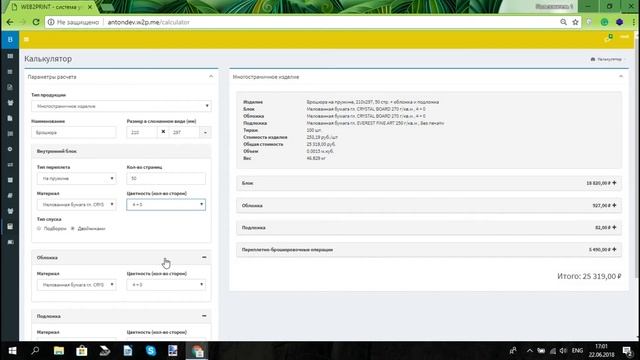Select the Двойниками radio option

tap(73, 229)
